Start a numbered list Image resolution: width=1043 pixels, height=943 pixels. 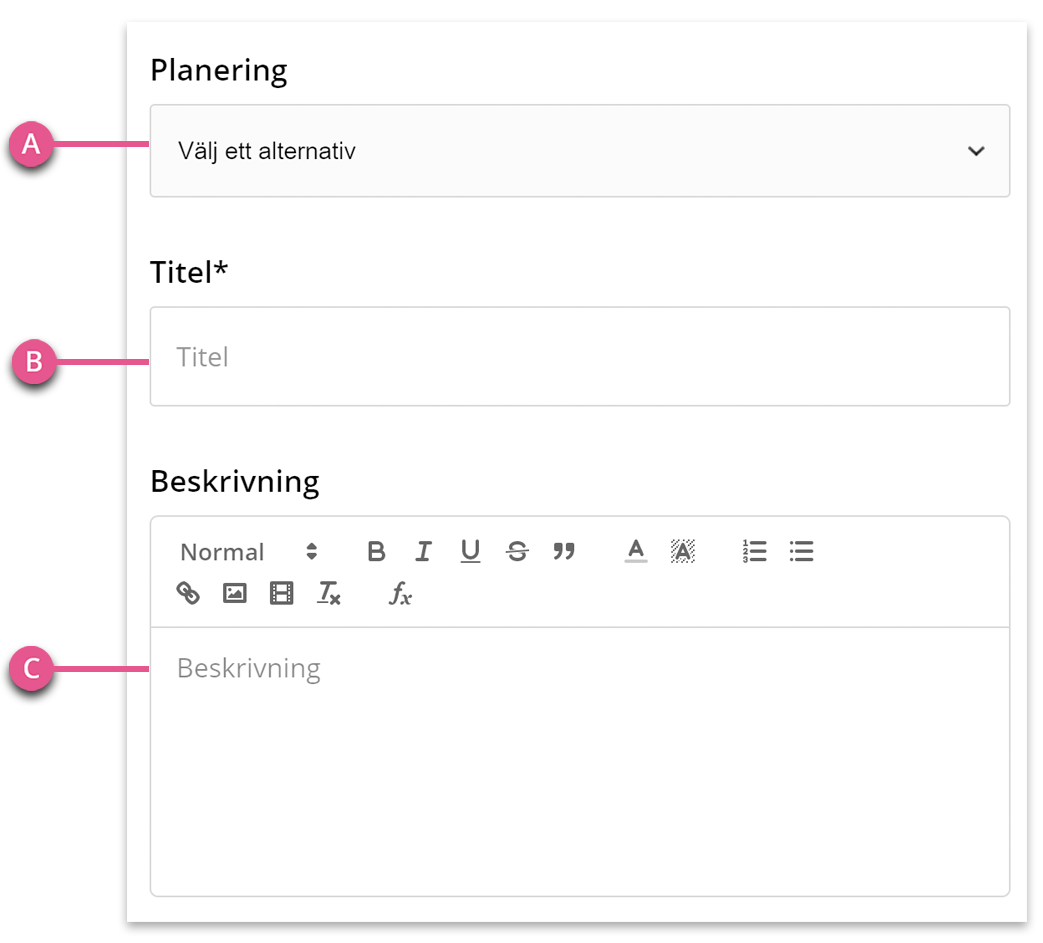[754, 551]
